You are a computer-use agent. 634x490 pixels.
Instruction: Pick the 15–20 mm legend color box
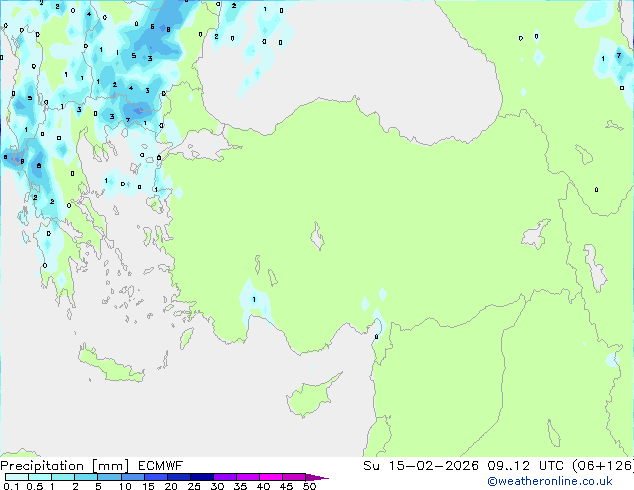click(155, 477)
